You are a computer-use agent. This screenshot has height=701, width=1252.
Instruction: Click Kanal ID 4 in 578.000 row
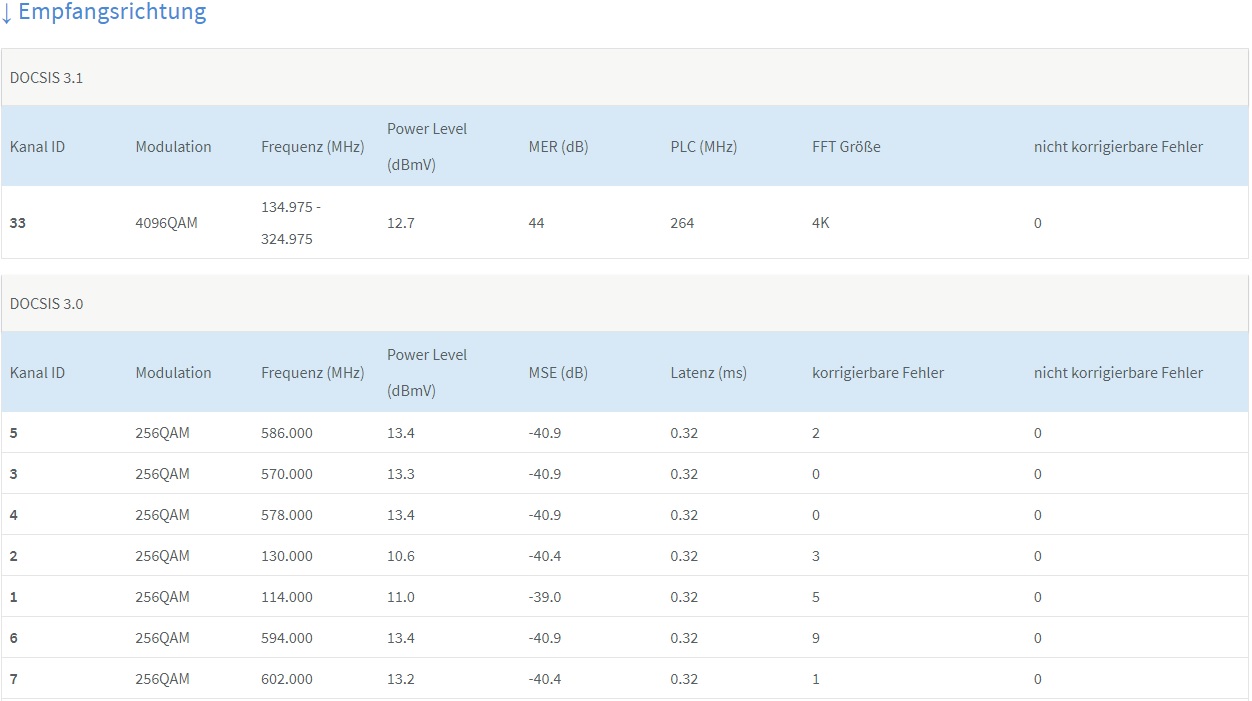tap(14, 515)
